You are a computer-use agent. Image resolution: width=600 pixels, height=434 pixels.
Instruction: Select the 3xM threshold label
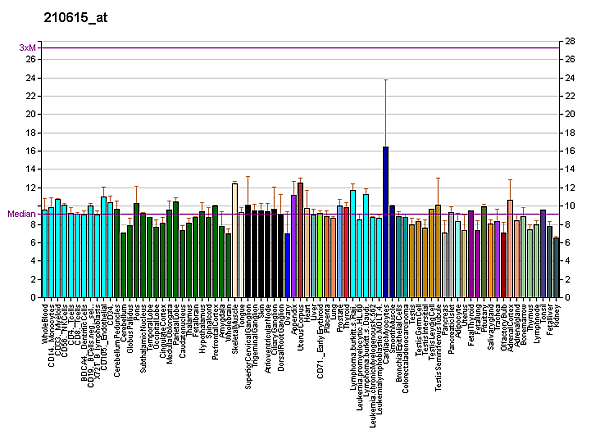click(x=28, y=47)
